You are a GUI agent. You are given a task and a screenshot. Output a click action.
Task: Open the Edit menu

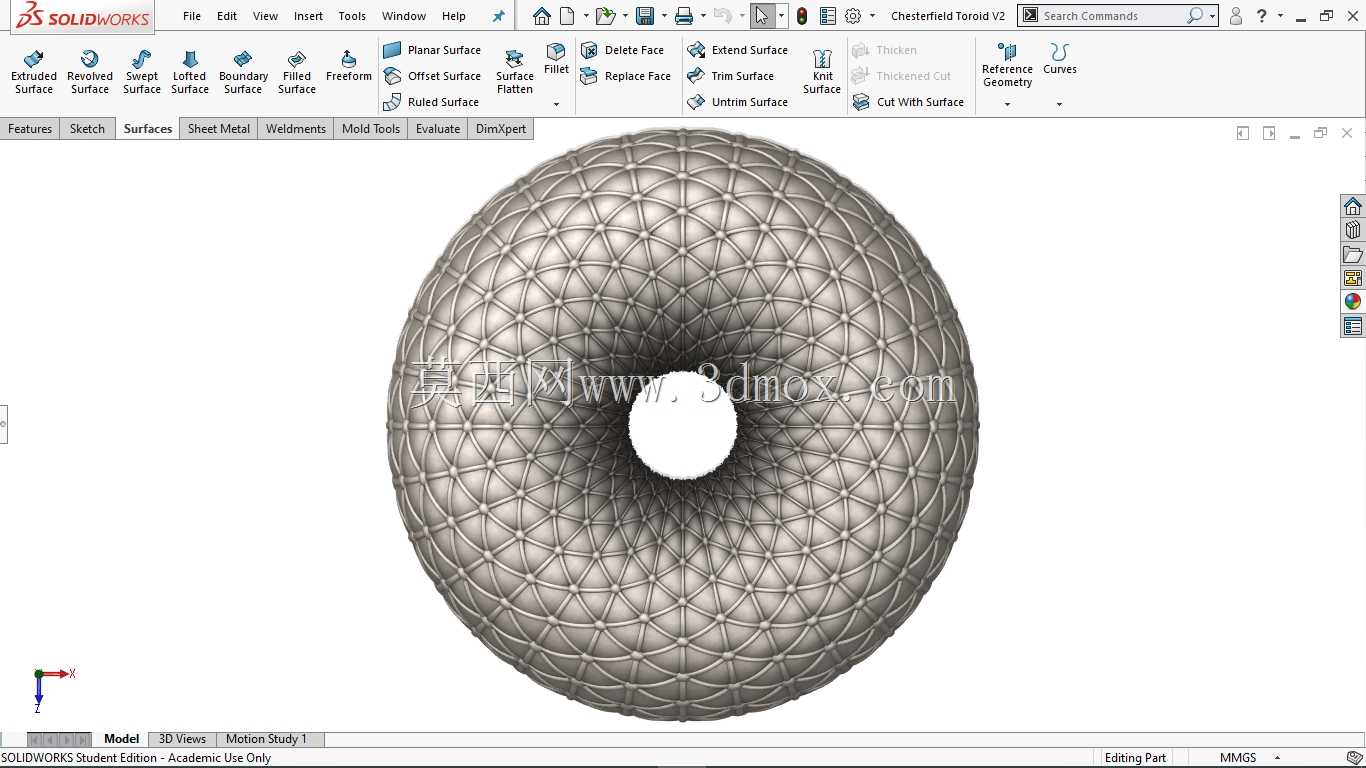click(227, 16)
